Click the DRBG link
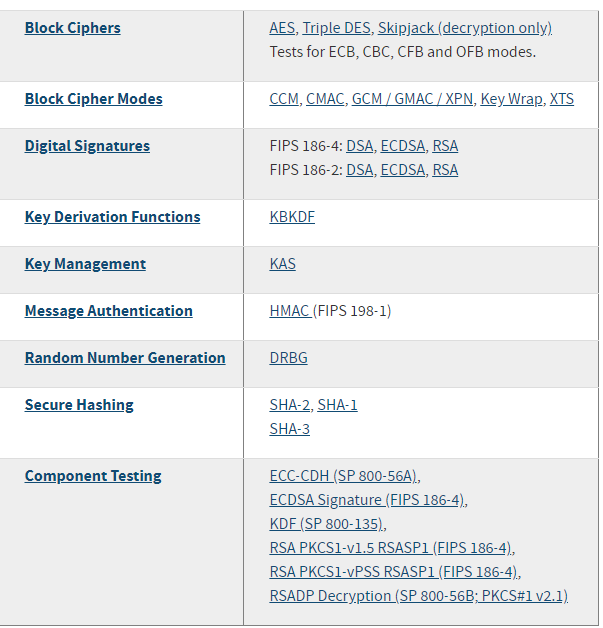 (x=289, y=358)
